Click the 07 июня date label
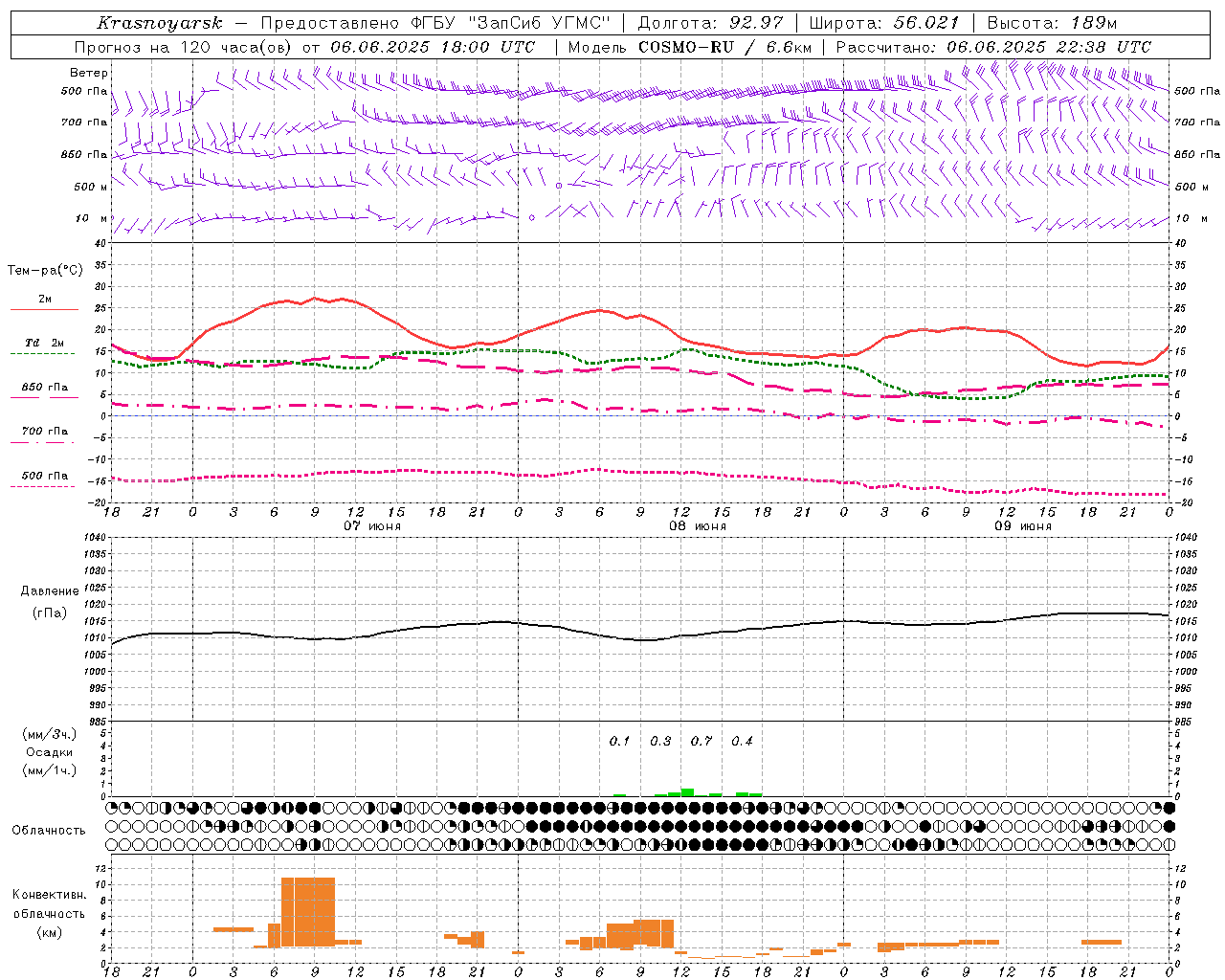This screenshot has width=1225, height=980. 372,526
